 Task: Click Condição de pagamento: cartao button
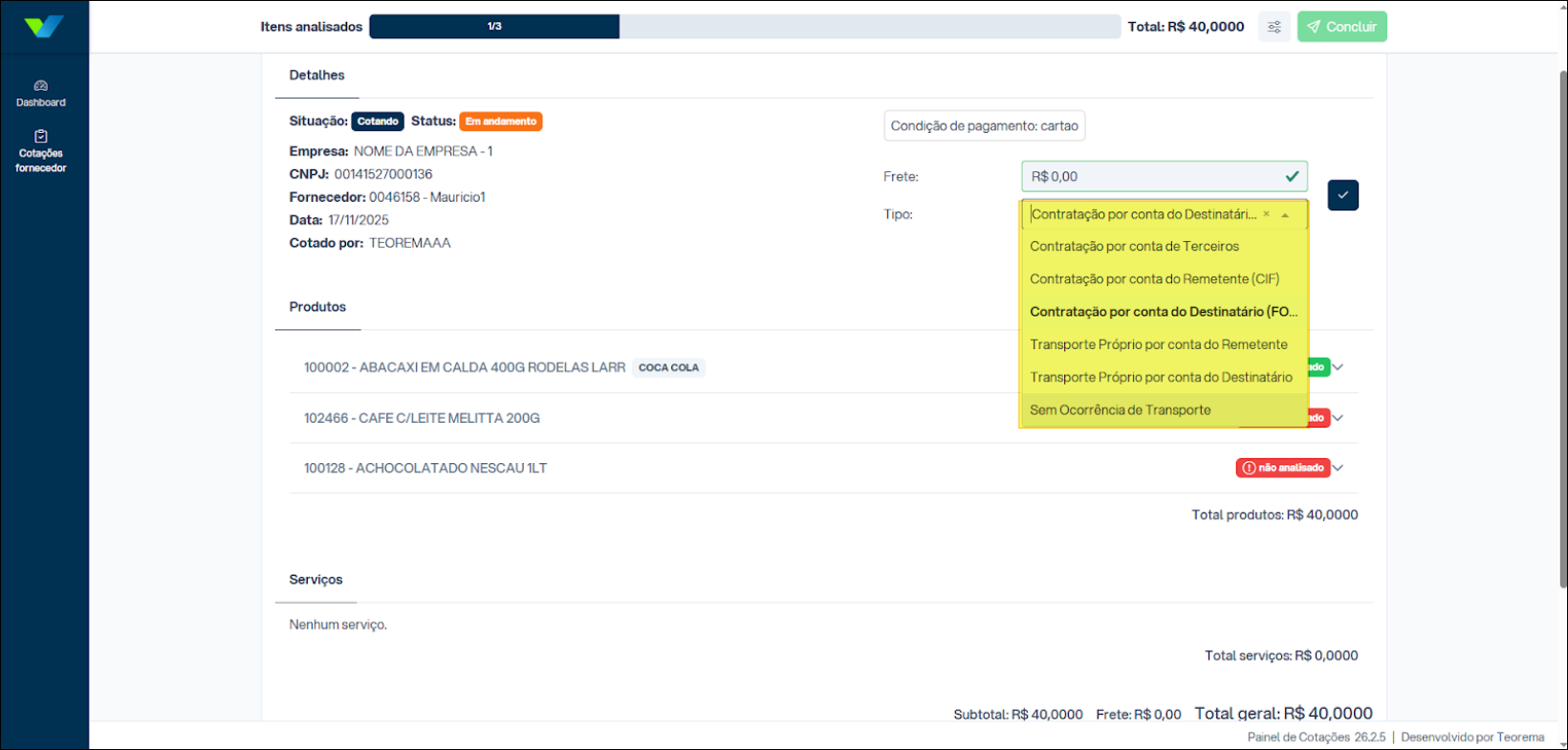click(x=984, y=126)
